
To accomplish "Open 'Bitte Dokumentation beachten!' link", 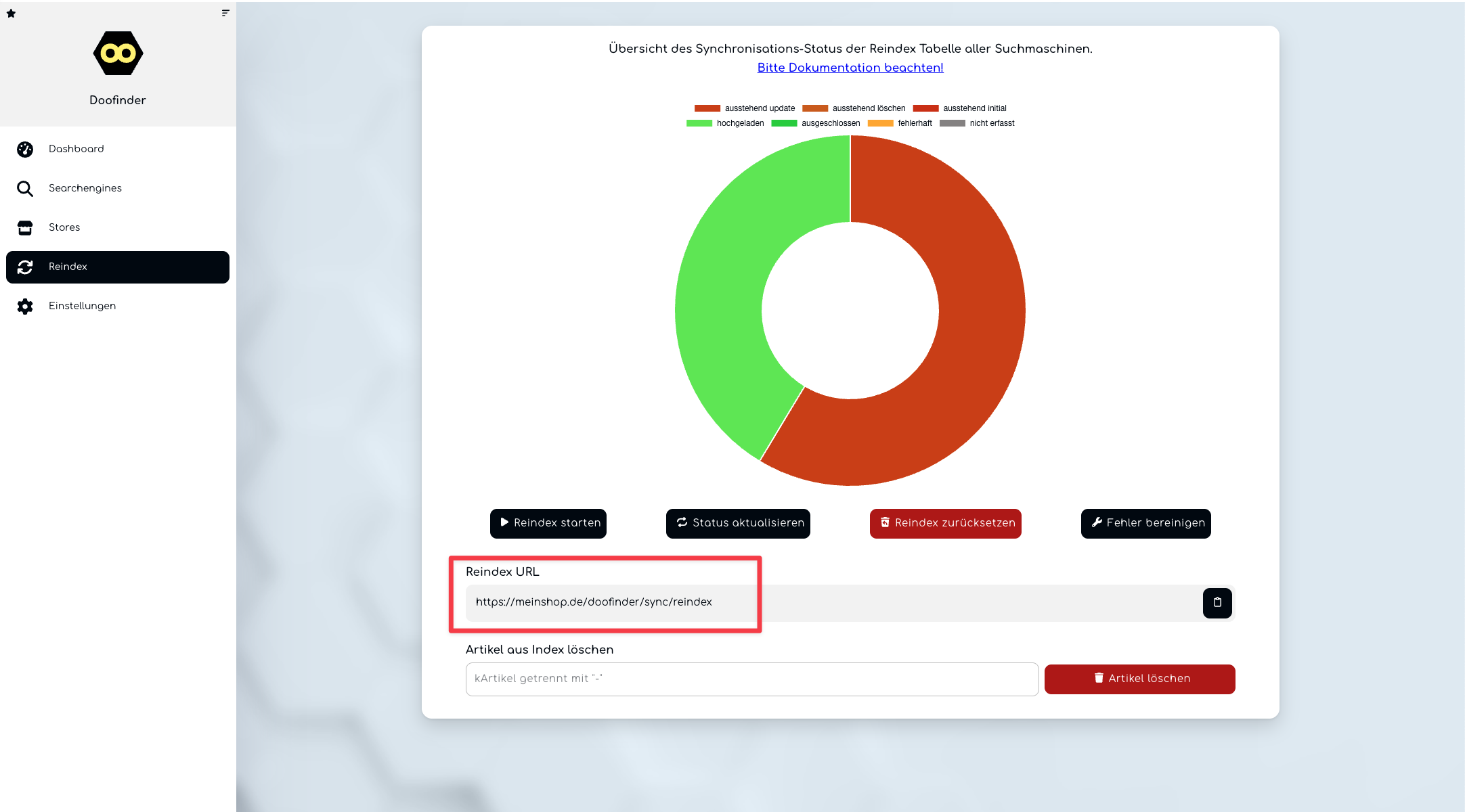I will [x=850, y=68].
